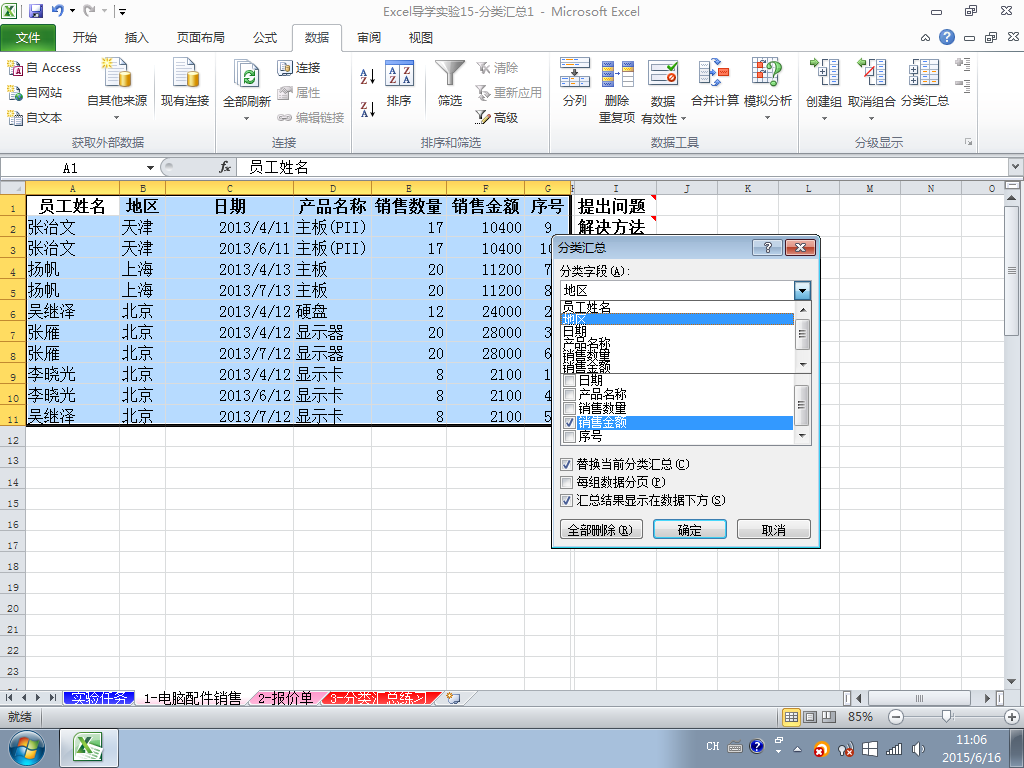
Task: Open the Name Box dropdown arrow
Action: (150, 168)
